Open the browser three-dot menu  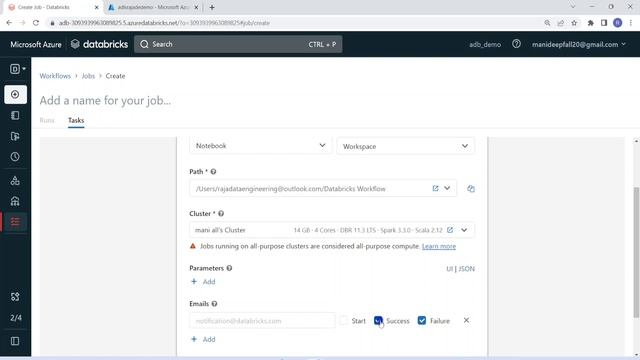click(631, 23)
